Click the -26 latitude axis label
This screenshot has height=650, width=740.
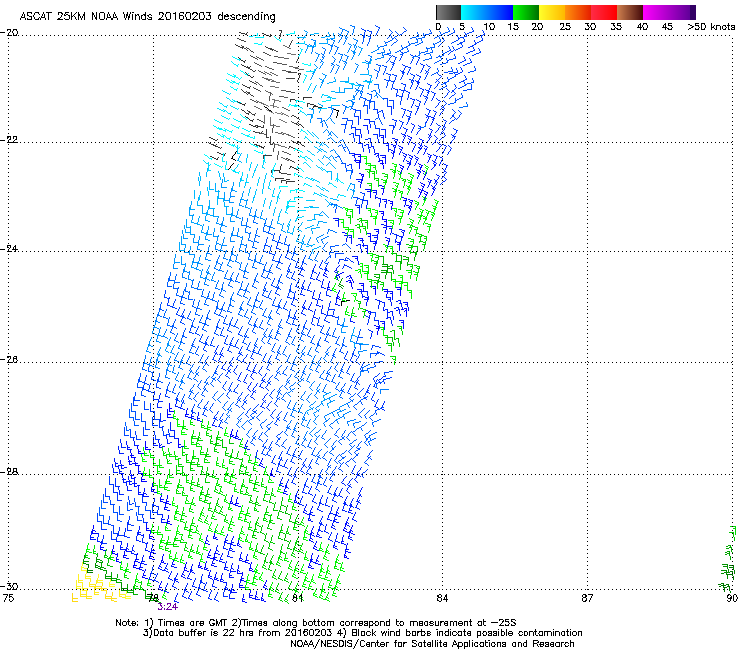tap(9, 360)
